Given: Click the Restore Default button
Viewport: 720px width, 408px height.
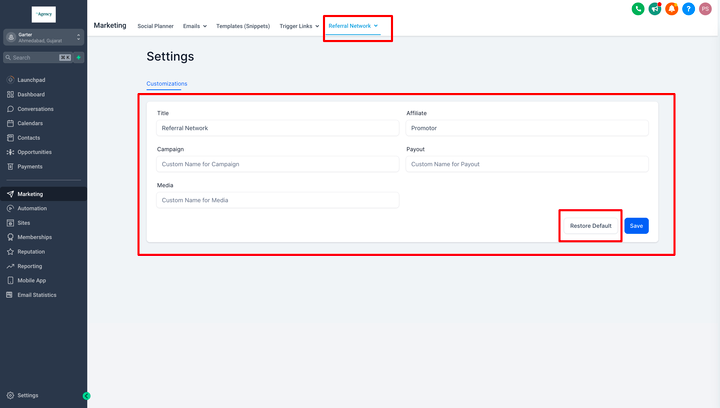Looking at the screenshot, I should (x=590, y=226).
